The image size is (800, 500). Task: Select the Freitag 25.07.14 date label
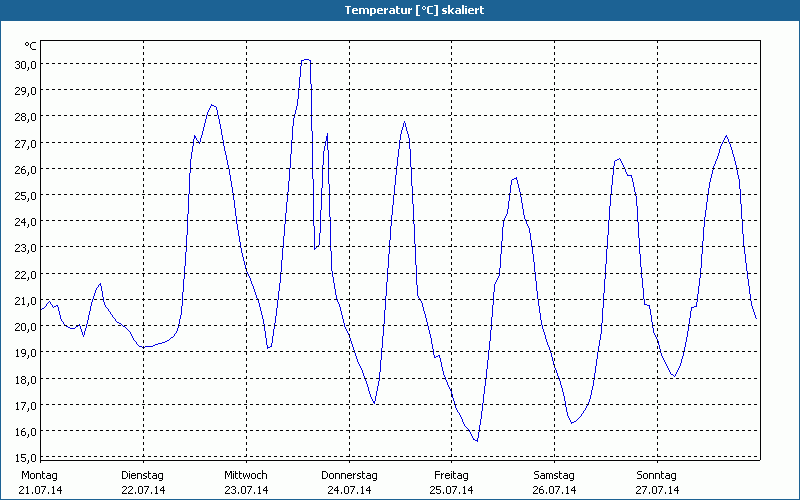tap(452, 483)
